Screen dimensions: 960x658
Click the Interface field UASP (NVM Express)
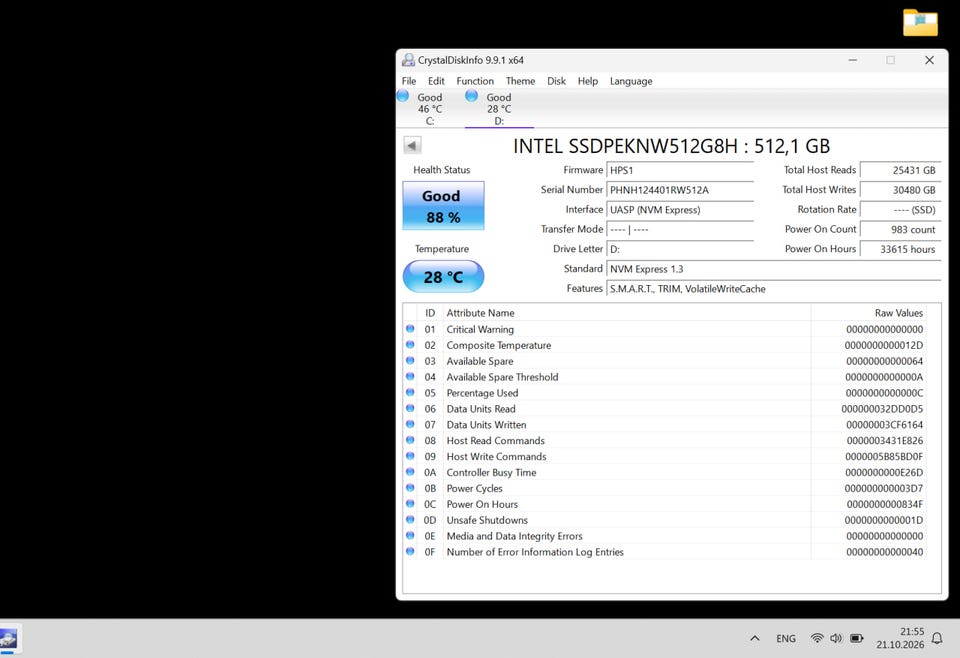(680, 209)
